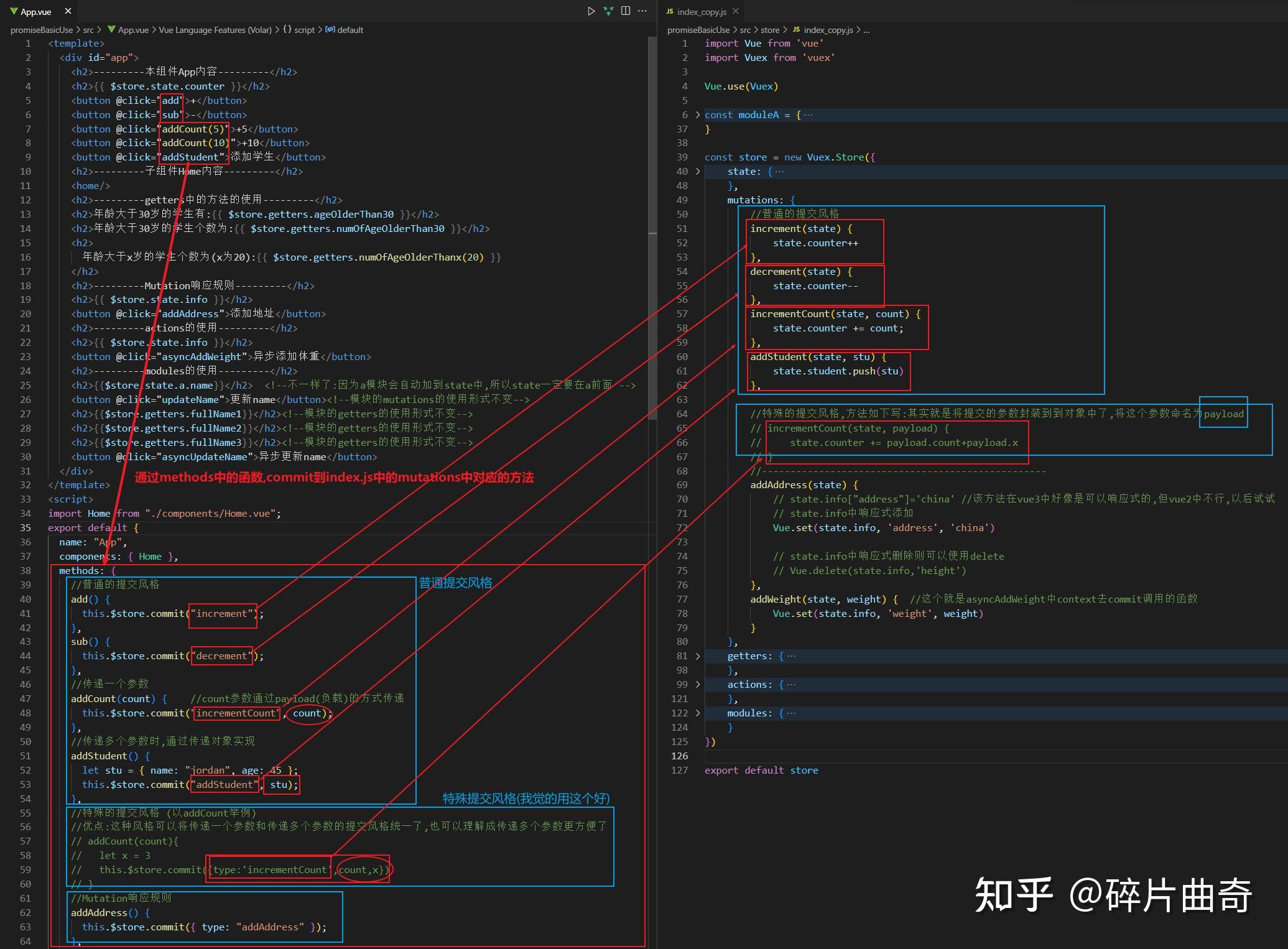Click the Split Editor Right icon
Viewport: 1288px width, 949px height.
(626, 11)
